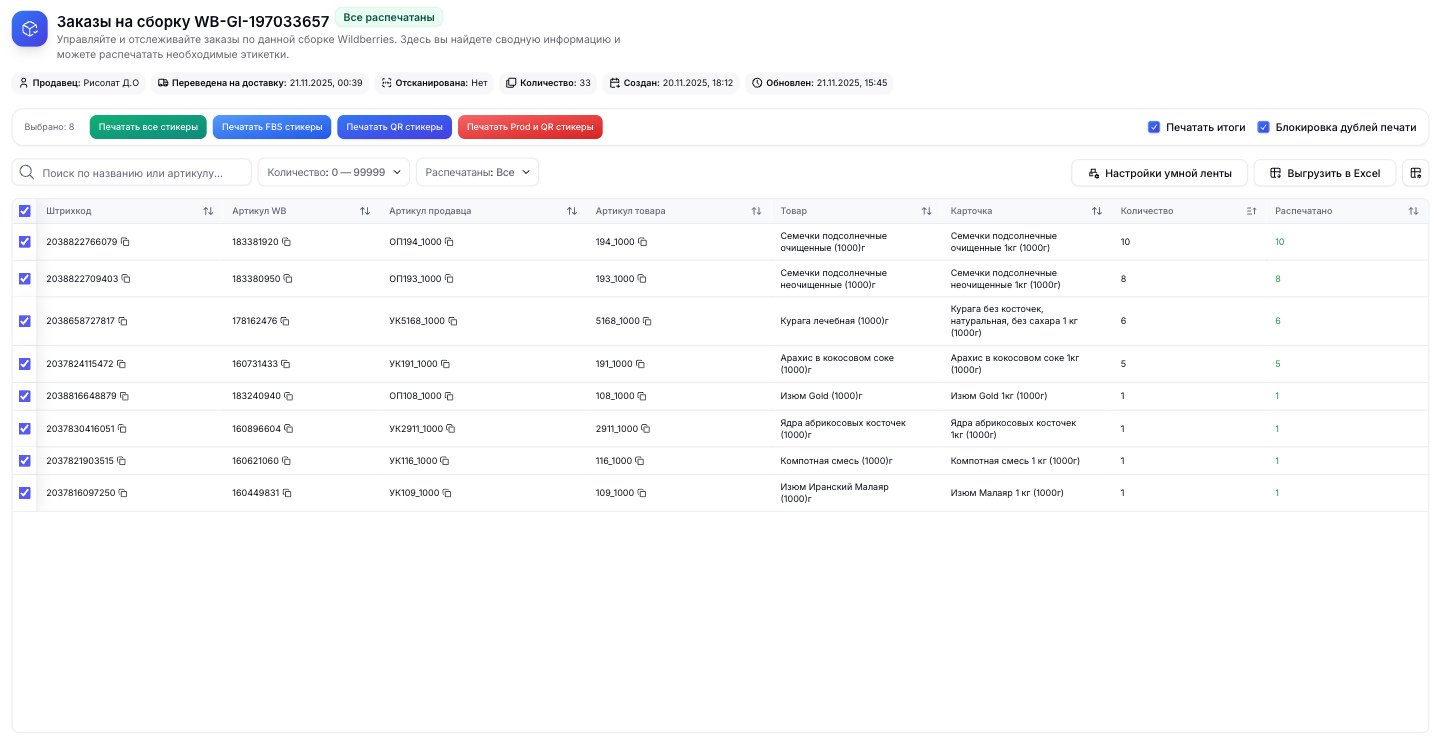Screen dimensions: 1441x741
Task: Sort by Штрихкод column sort icon
Action: point(208,211)
